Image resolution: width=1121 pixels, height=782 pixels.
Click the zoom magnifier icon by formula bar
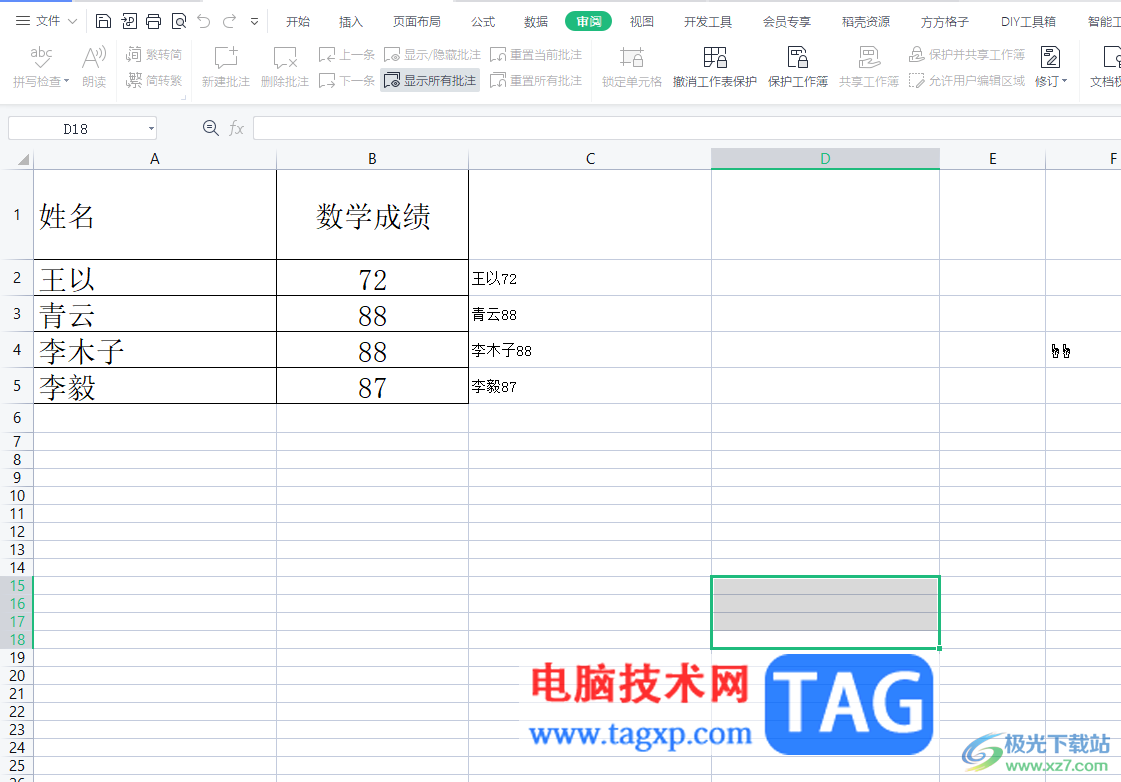210,128
